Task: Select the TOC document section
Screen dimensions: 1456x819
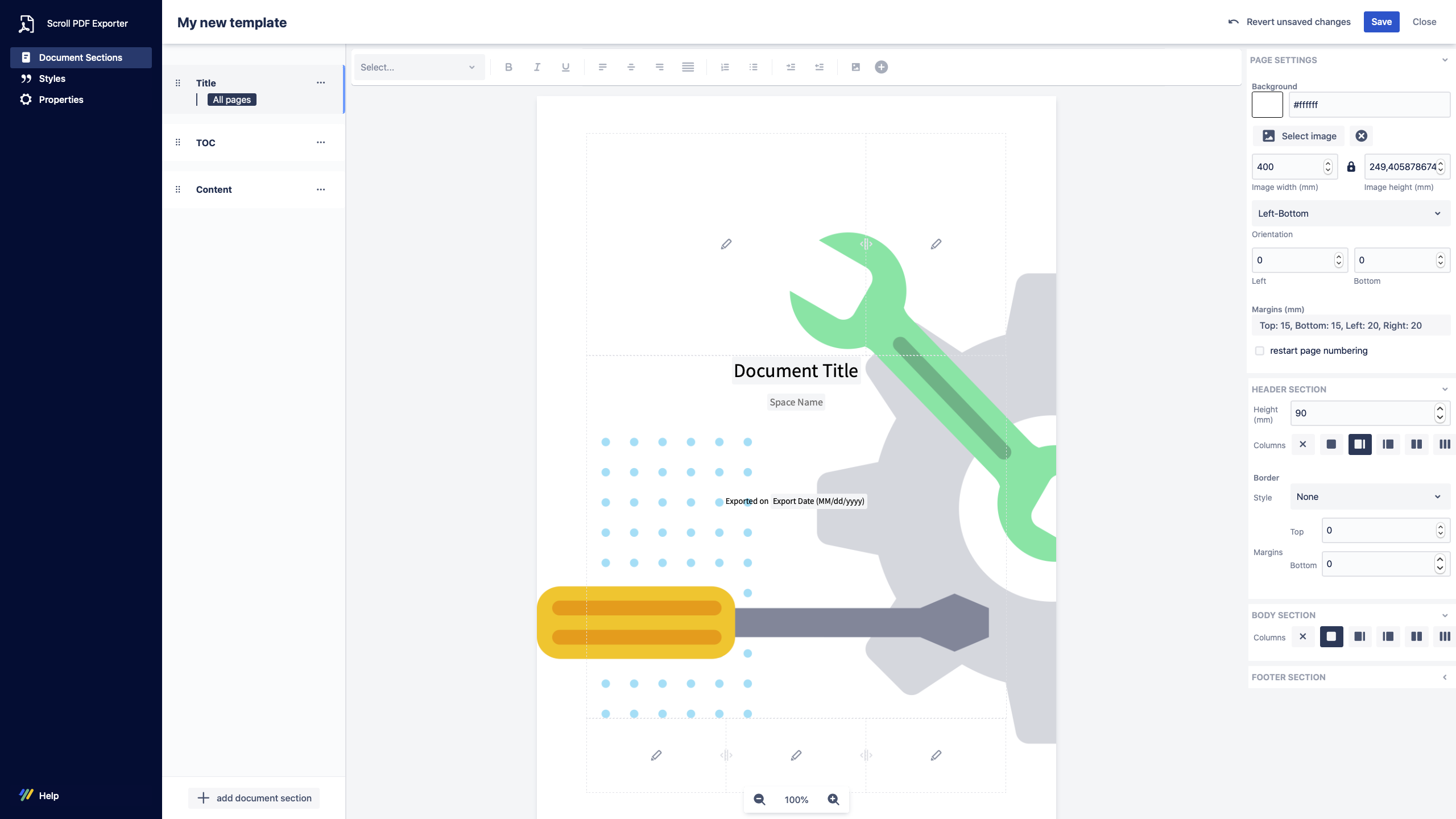Action: tap(205, 143)
